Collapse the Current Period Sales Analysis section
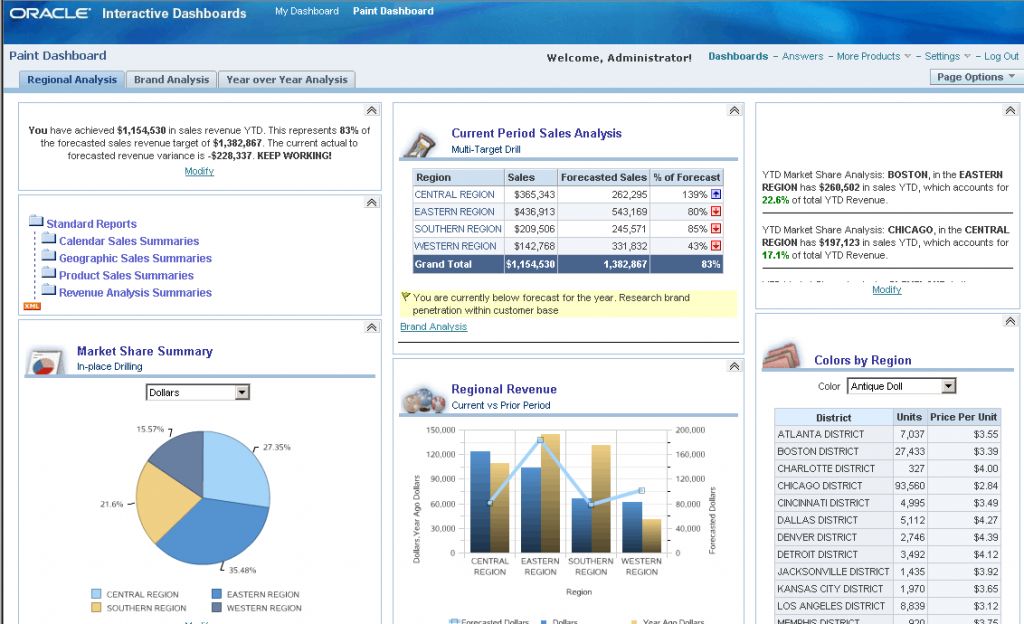 pyautogui.click(x=735, y=110)
